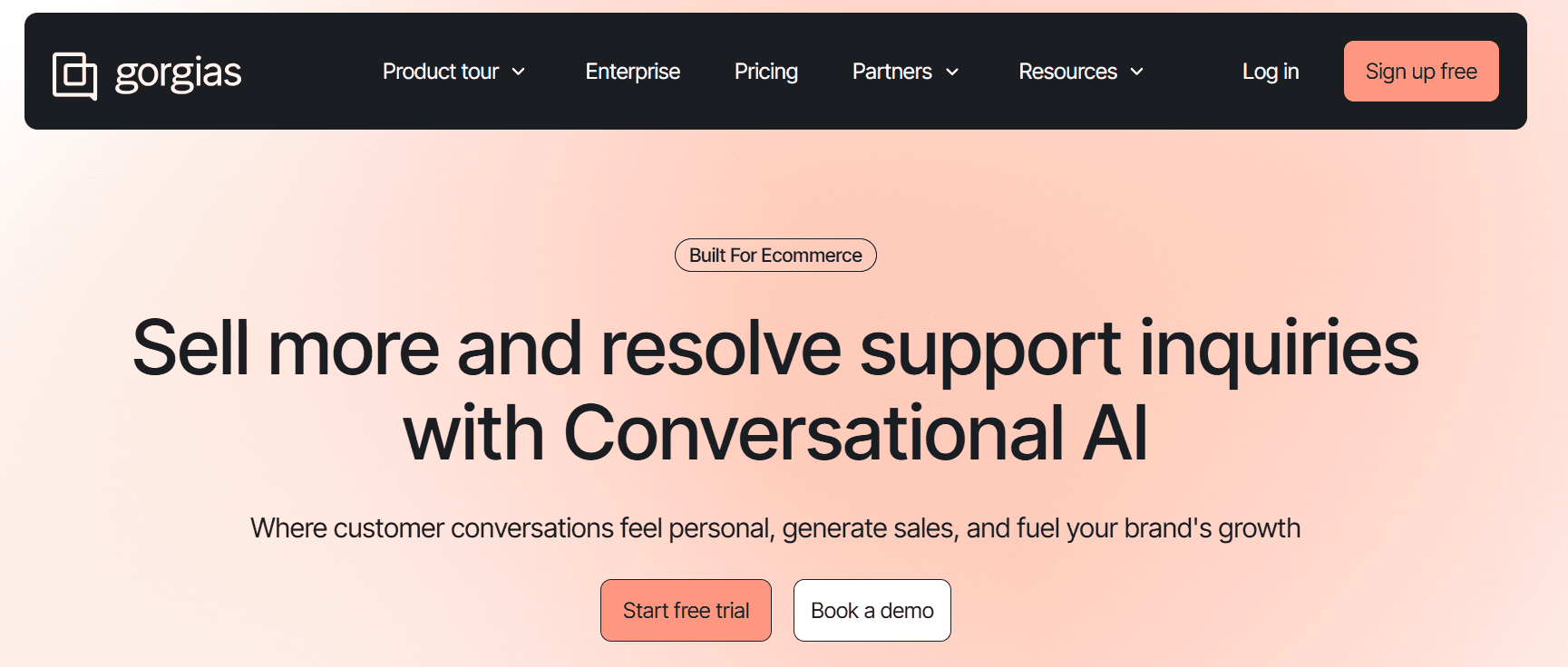This screenshot has width=1568, height=667.
Task: Click the Built For Ecommerce badge
Action: 775,255
